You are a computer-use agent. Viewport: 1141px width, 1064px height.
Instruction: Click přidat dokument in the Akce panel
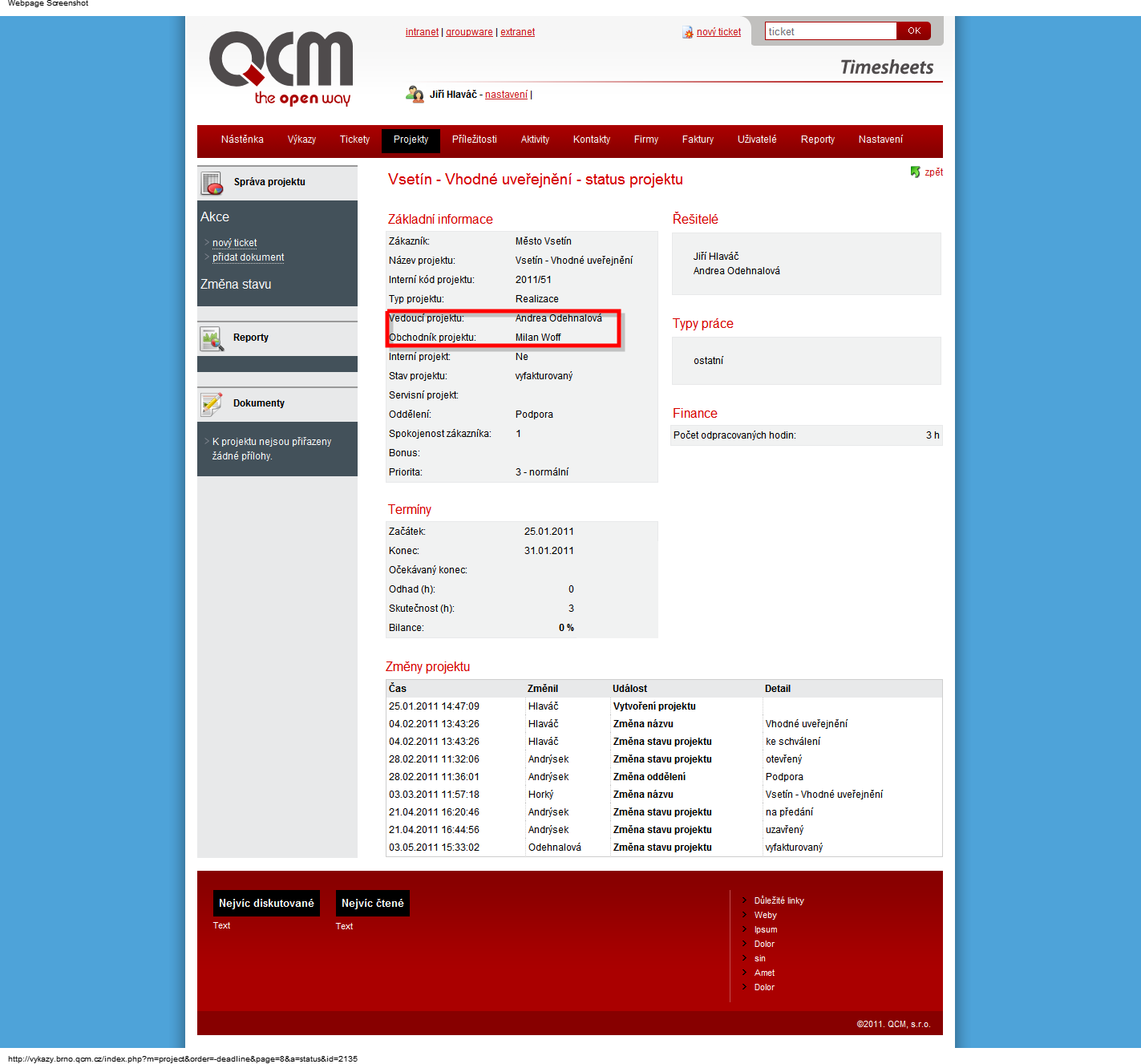tap(248, 257)
